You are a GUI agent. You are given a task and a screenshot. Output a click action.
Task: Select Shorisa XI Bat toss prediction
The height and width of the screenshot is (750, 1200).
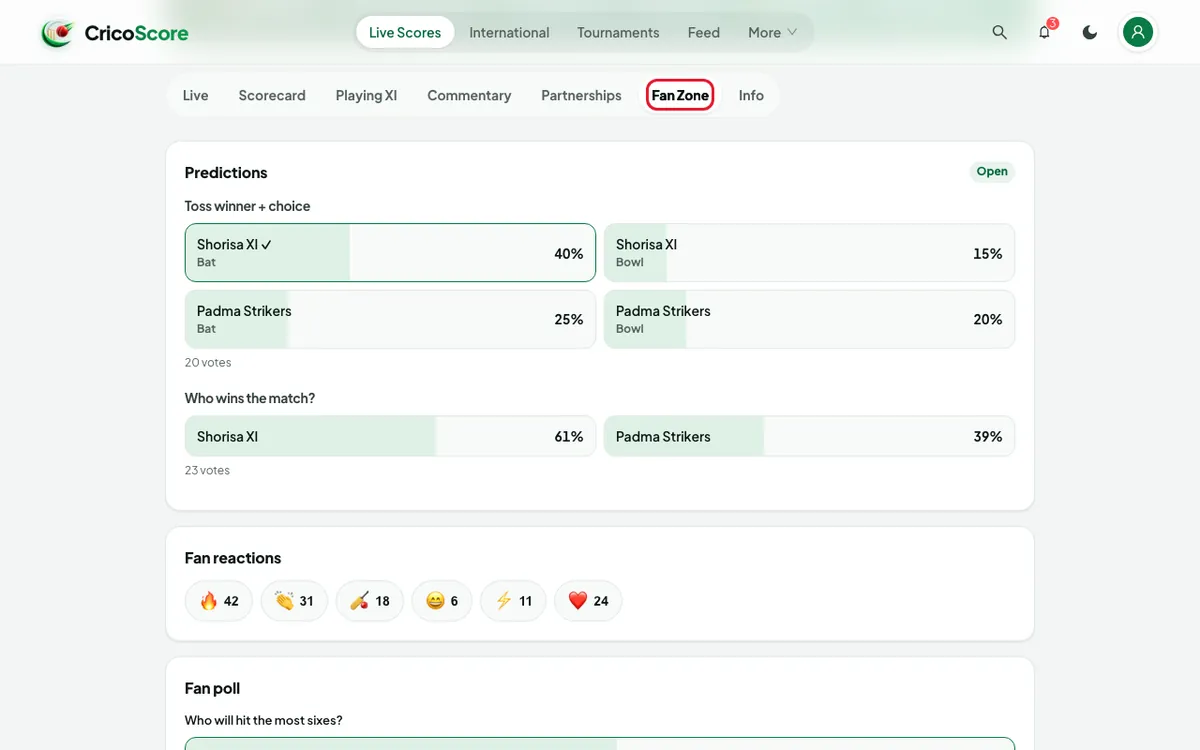tap(390, 253)
